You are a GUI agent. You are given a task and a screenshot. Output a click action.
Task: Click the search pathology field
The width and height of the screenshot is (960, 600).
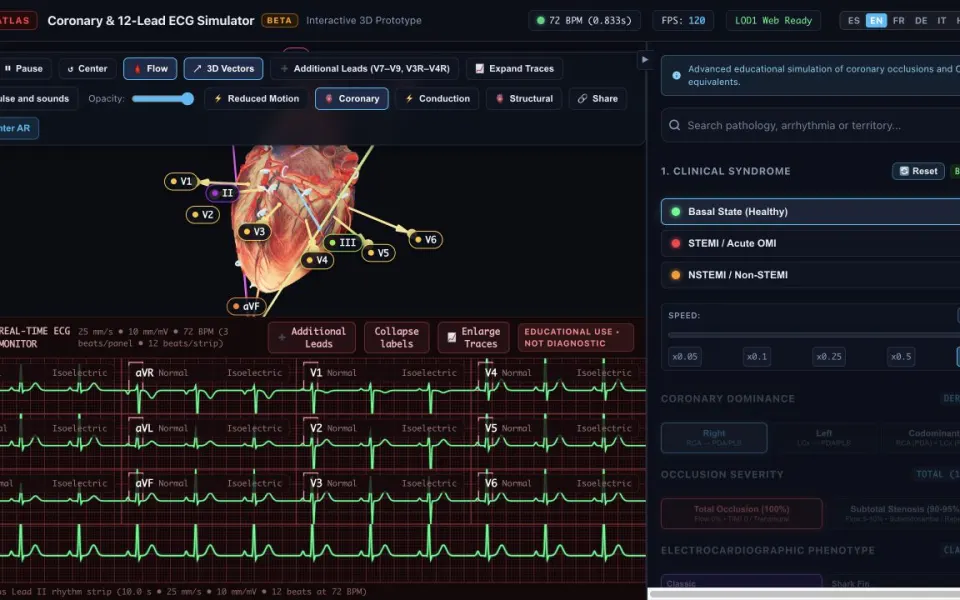pos(811,126)
